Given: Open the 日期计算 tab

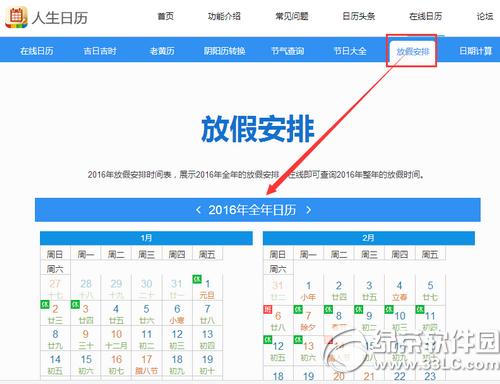Looking at the screenshot, I should coord(476,51).
